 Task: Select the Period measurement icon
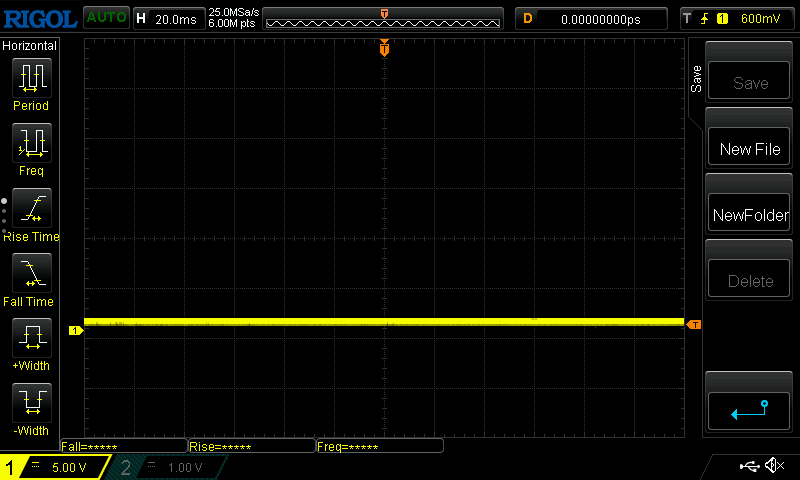[31, 79]
